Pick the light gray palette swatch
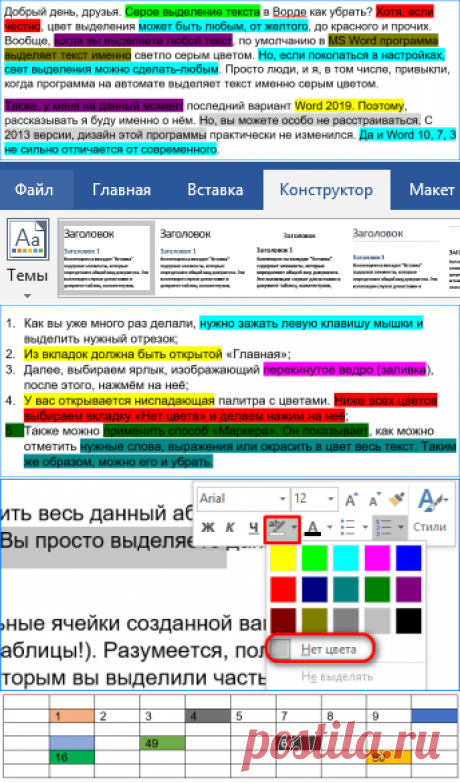The width and height of the screenshot is (460, 782). tap(377, 621)
